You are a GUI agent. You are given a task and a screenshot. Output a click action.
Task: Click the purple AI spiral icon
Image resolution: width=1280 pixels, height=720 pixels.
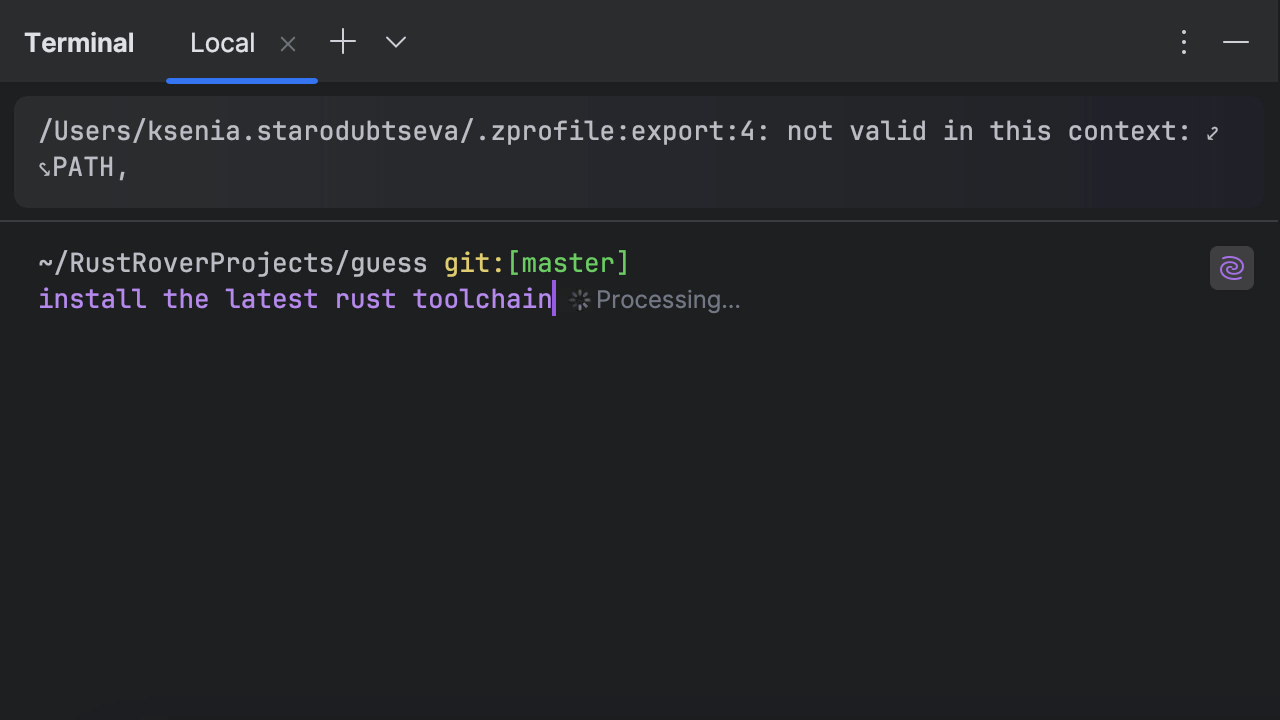1231,268
